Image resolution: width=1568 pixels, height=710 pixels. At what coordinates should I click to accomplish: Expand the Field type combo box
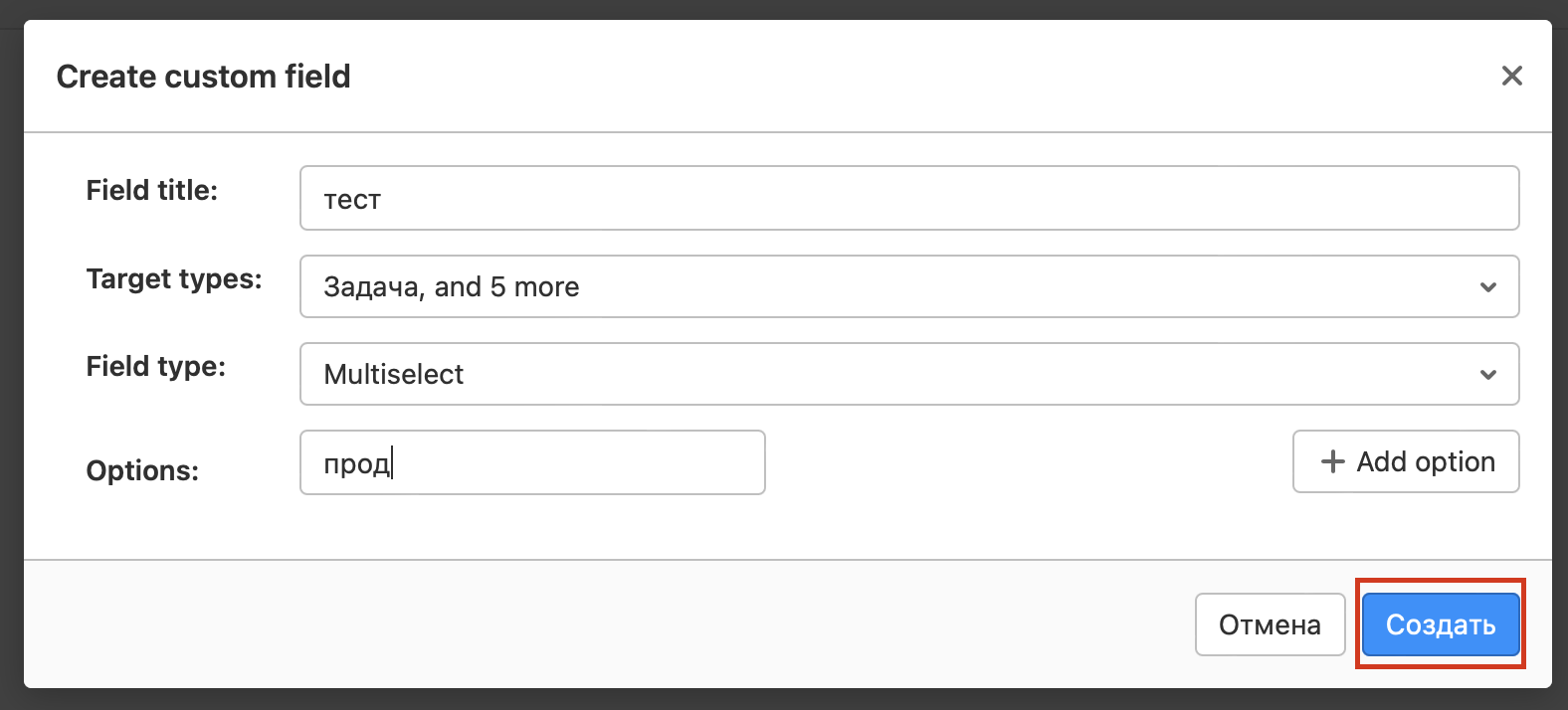(x=908, y=374)
